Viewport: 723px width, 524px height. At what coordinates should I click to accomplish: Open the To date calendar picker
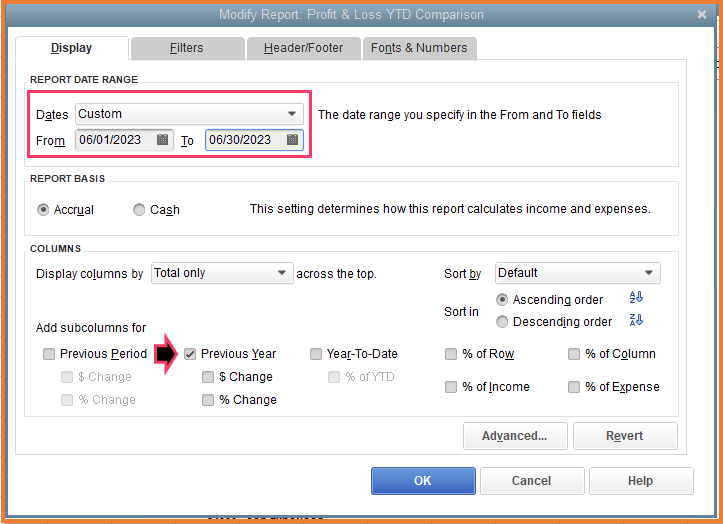[x=293, y=140]
